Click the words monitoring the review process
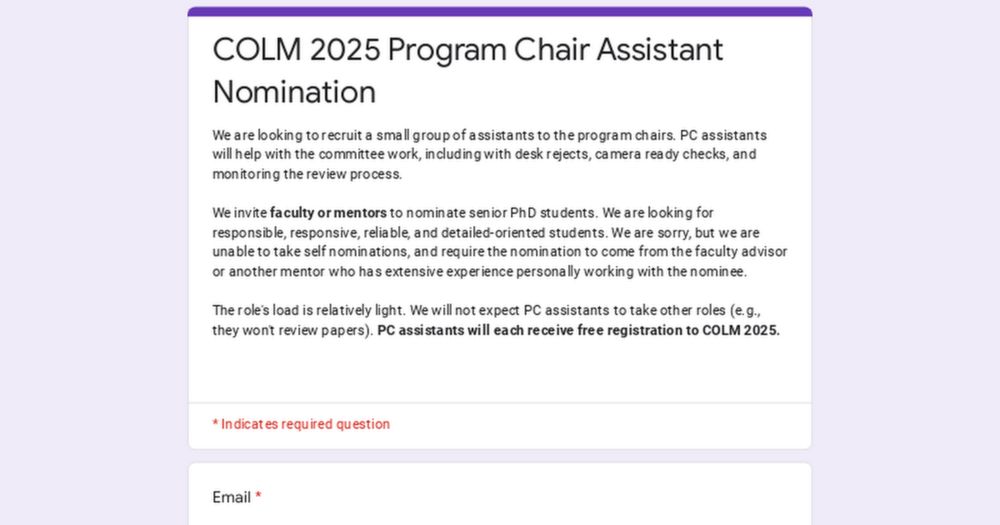This screenshot has width=1000, height=525. click(x=307, y=174)
